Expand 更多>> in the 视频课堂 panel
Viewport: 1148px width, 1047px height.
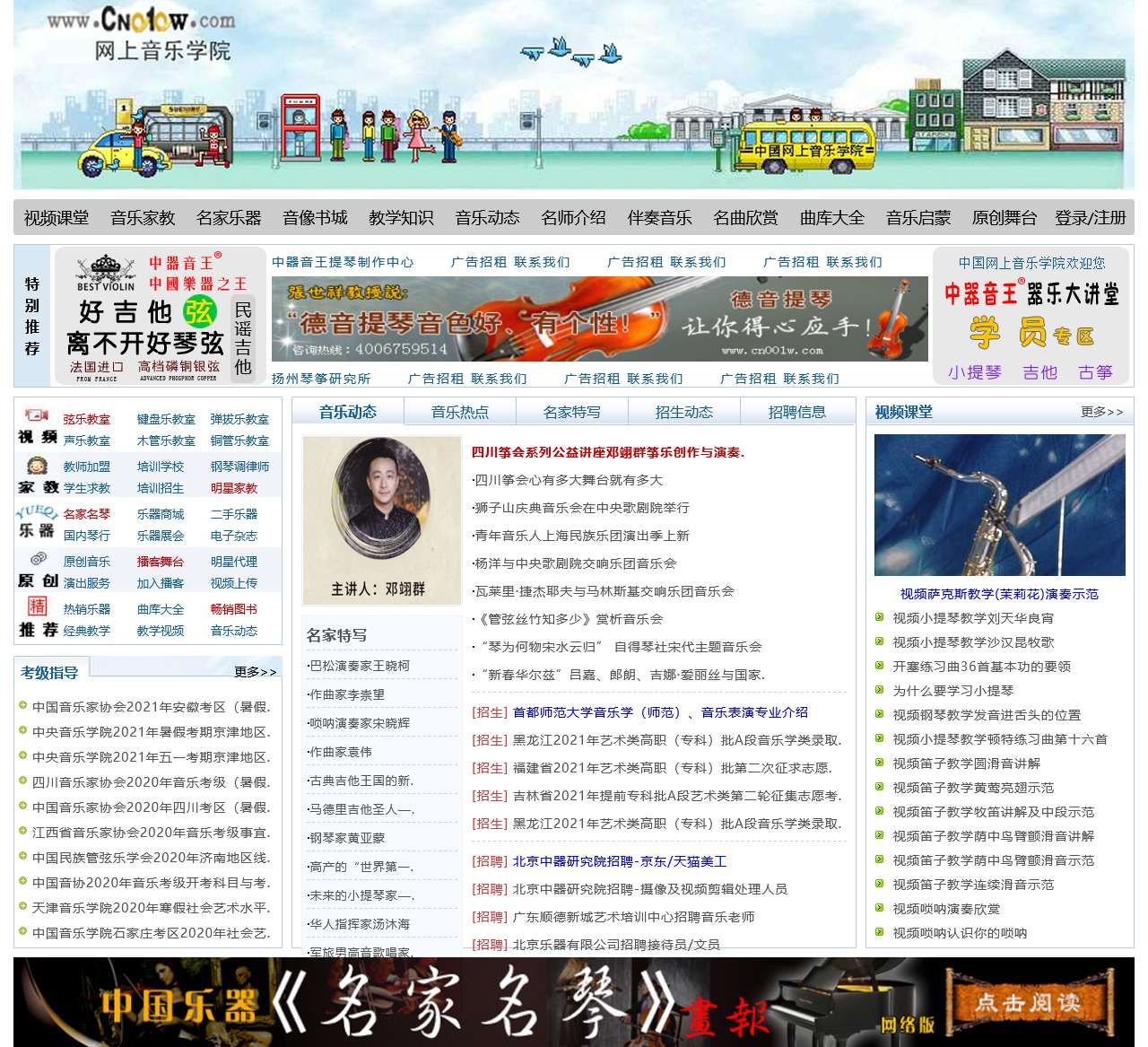(1100, 412)
